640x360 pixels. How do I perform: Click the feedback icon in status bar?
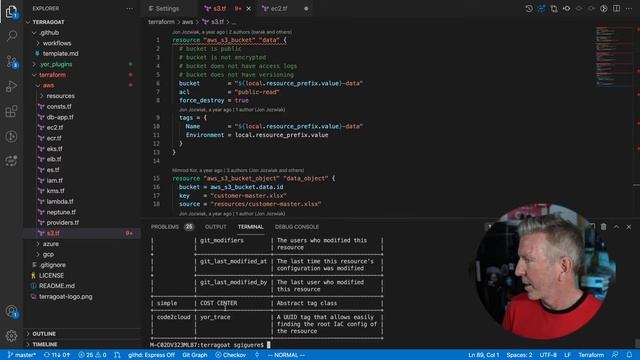click(x=615, y=355)
